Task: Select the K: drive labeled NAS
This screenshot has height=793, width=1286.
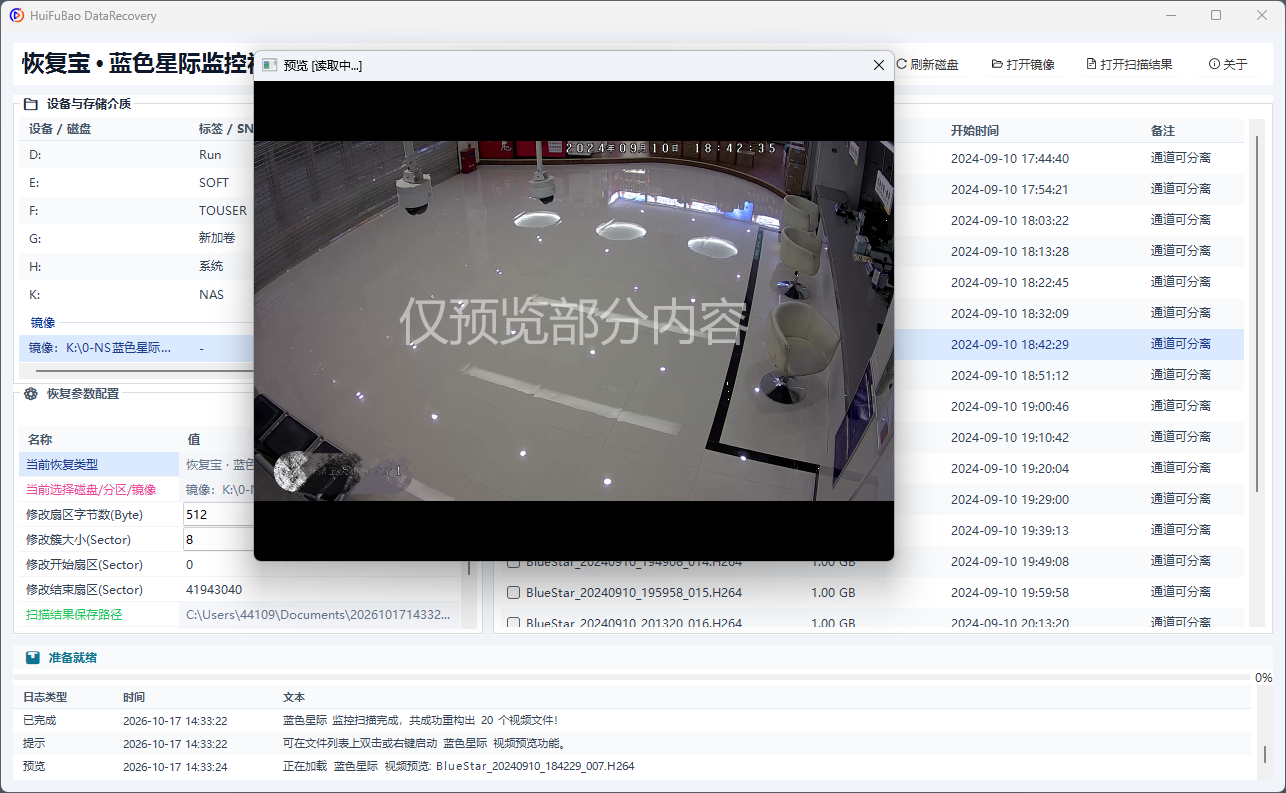Action: 135,295
